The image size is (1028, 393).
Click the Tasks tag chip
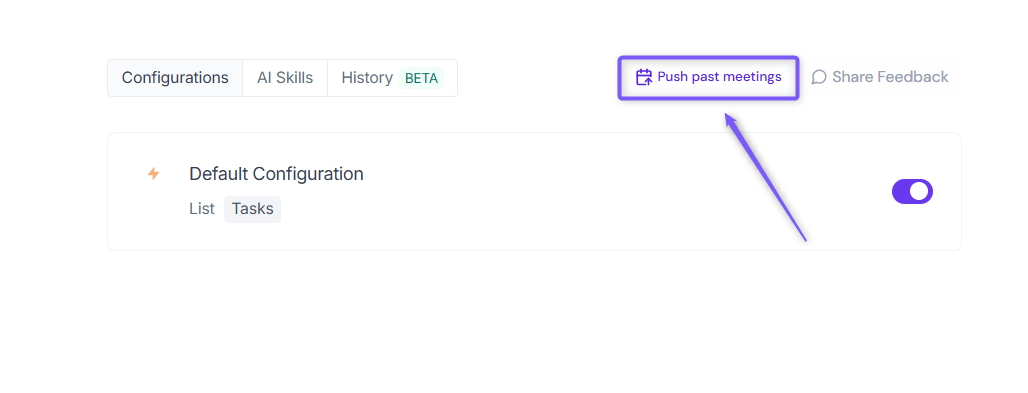pyautogui.click(x=252, y=209)
